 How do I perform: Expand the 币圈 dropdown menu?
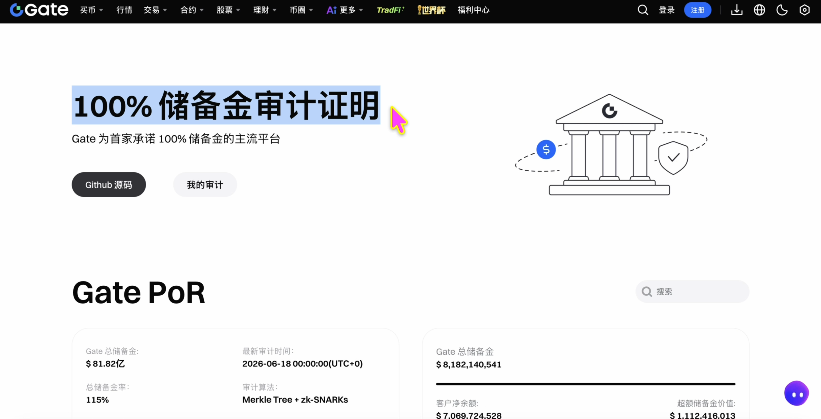[301, 10]
